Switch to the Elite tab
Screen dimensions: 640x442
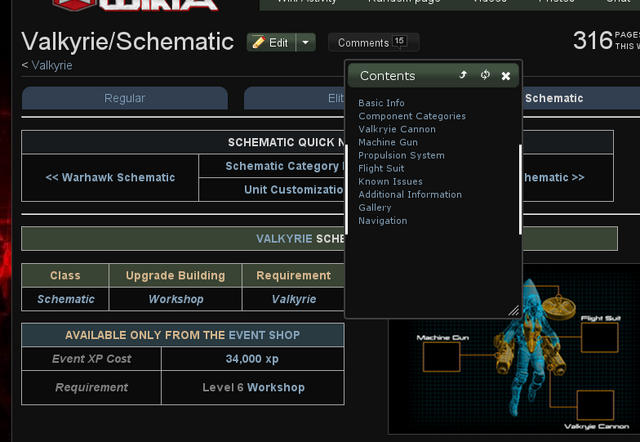coord(294,98)
